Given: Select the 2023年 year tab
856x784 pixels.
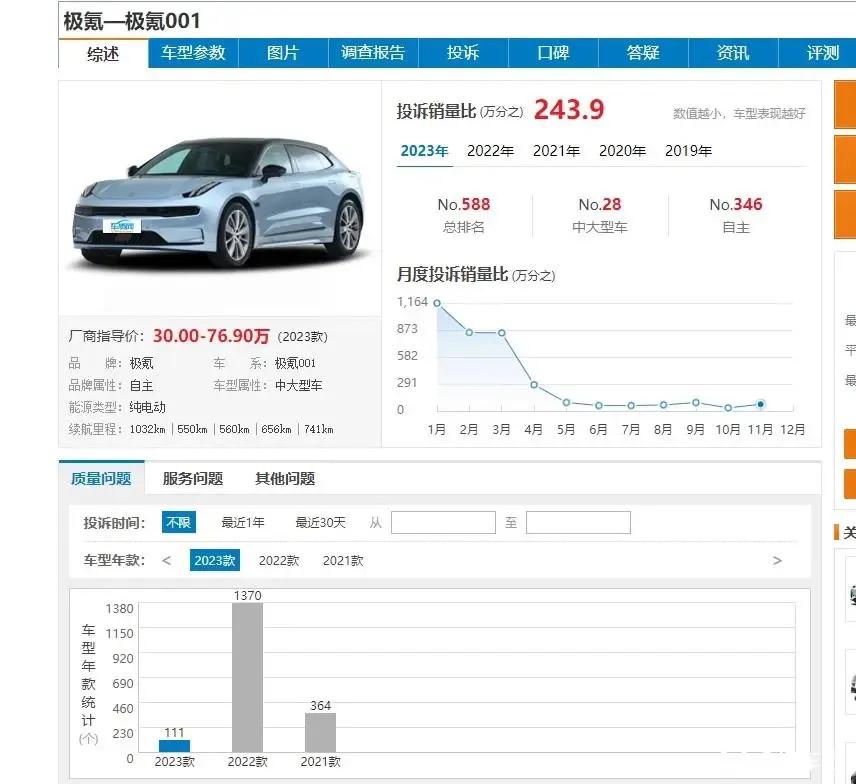Looking at the screenshot, I should tap(424, 151).
